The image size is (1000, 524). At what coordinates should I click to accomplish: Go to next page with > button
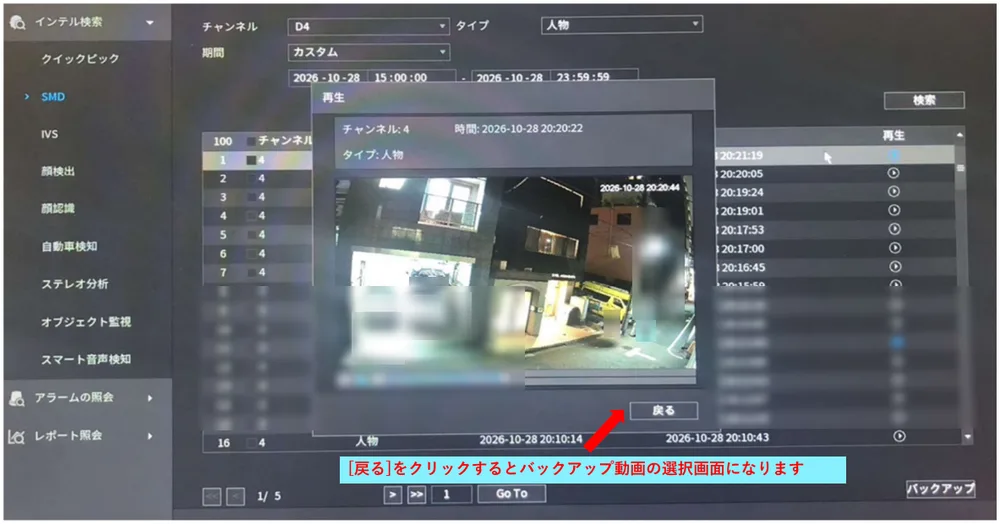[x=393, y=494]
